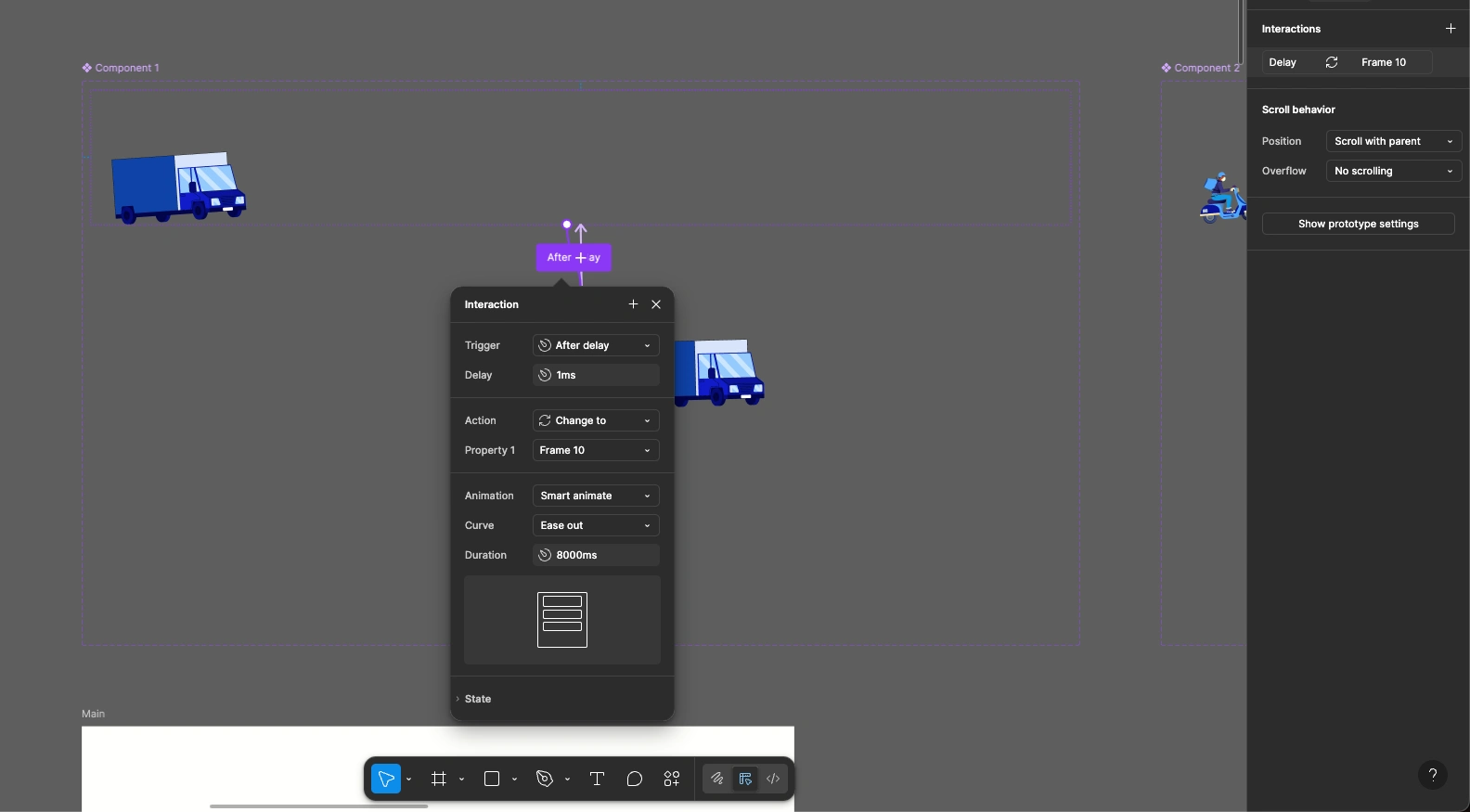
Task: Click the horizontal canvas scrollbar
Action: coord(318,806)
